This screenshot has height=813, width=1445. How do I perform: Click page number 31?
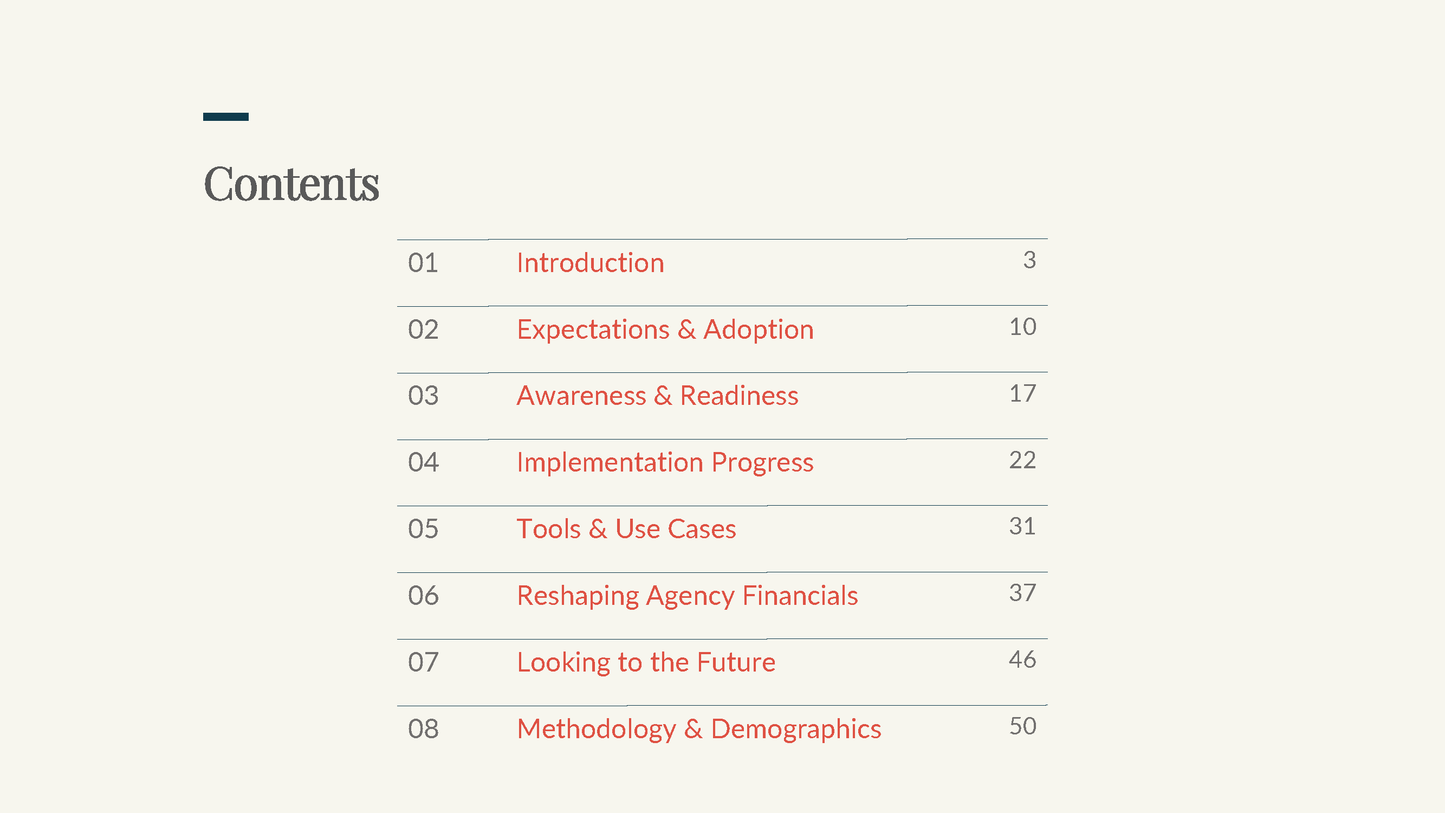click(1022, 526)
